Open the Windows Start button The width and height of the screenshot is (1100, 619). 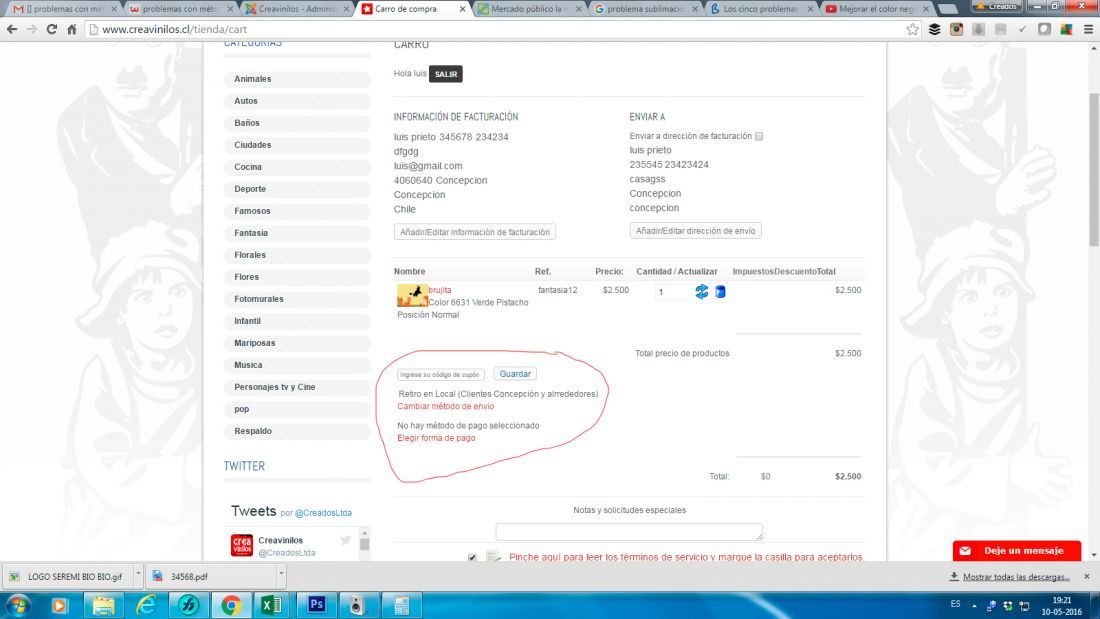click(17, 605)
